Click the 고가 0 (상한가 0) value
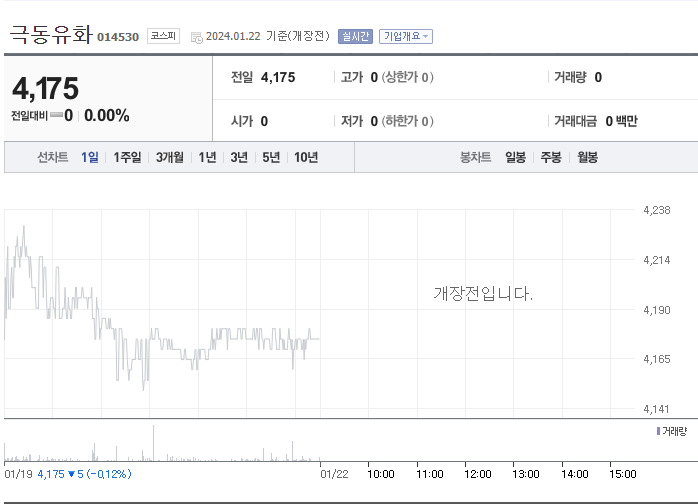 (x=387, y=77)
